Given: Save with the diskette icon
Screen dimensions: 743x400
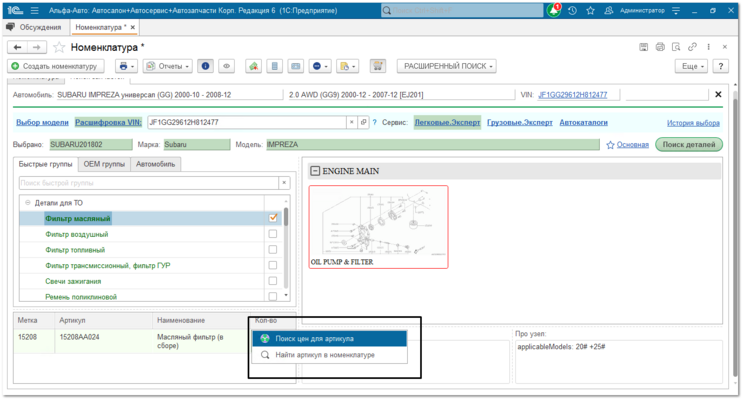Looking at the screenshot, I should pos(643,47).
